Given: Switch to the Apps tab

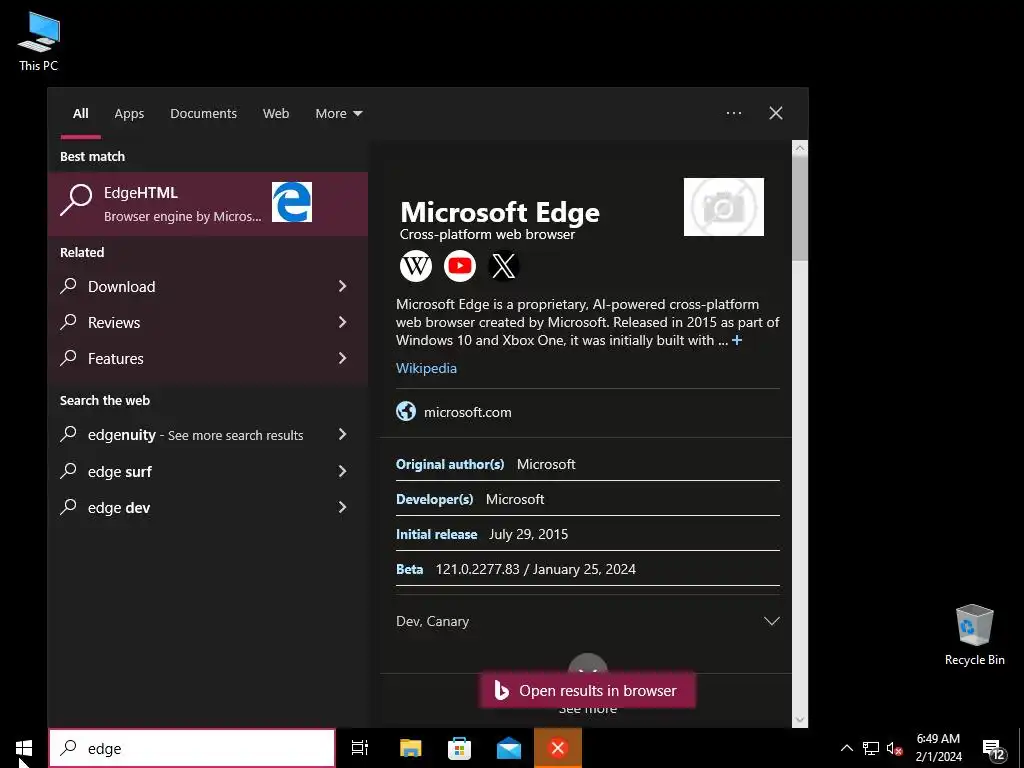Looking at the screenshot, I should 129,113.
